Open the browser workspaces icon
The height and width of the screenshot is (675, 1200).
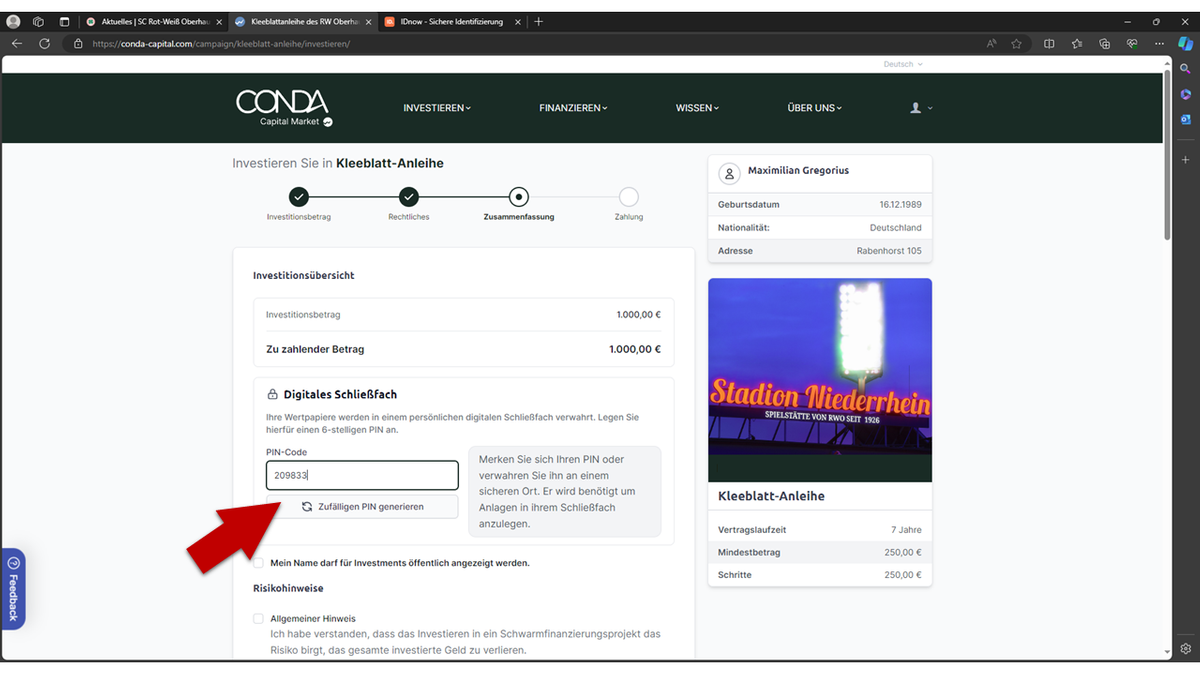coord(39,21)
